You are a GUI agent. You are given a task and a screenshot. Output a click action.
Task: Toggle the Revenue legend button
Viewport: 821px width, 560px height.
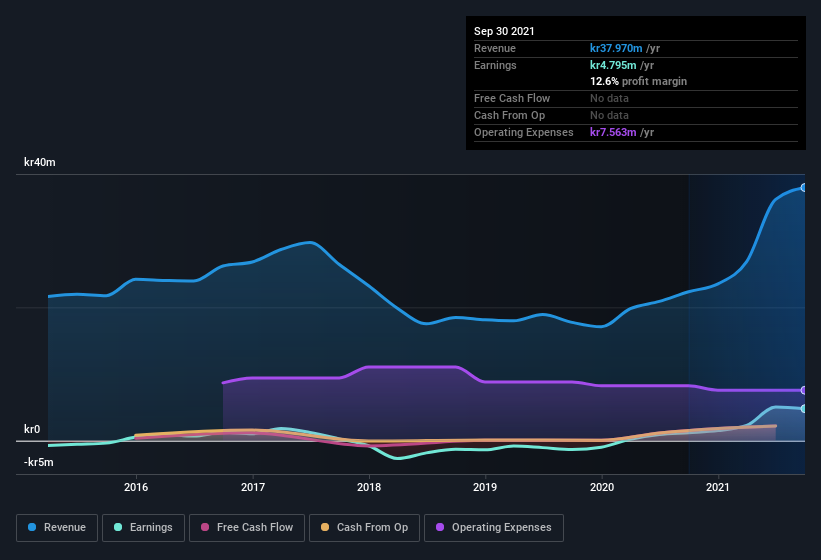(x=57, y=528)
